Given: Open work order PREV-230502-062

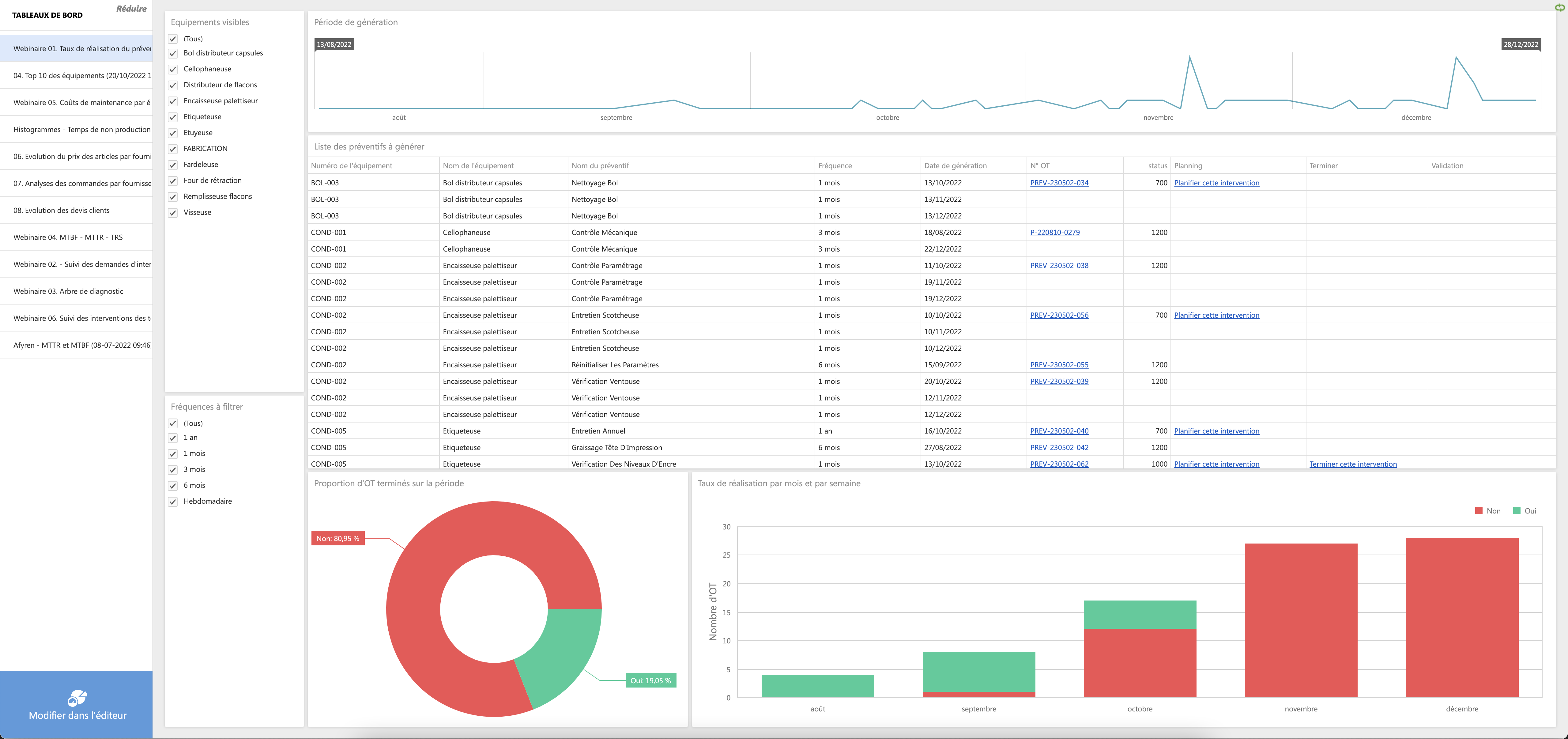Looking at the screenshot, I should [x=1059, y=464].
